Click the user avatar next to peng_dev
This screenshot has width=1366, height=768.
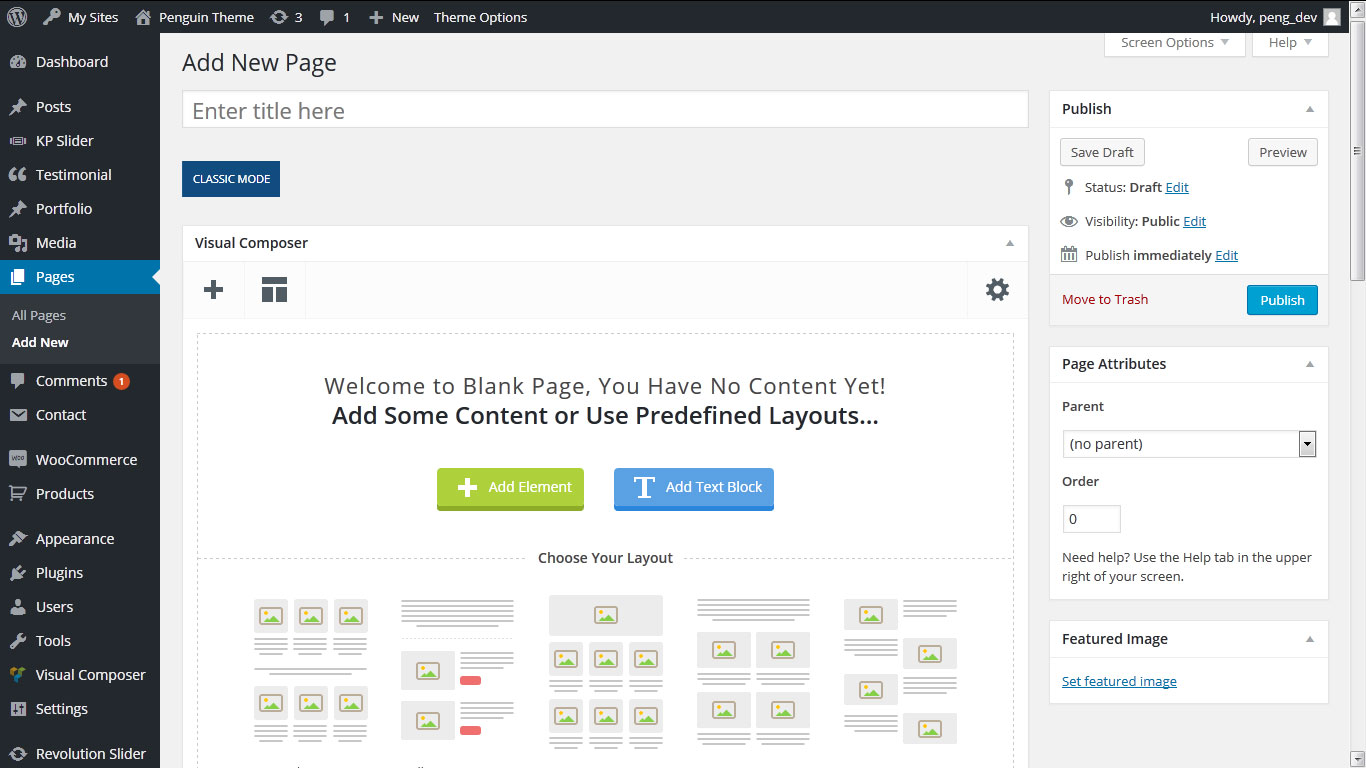pos(1331,17)
